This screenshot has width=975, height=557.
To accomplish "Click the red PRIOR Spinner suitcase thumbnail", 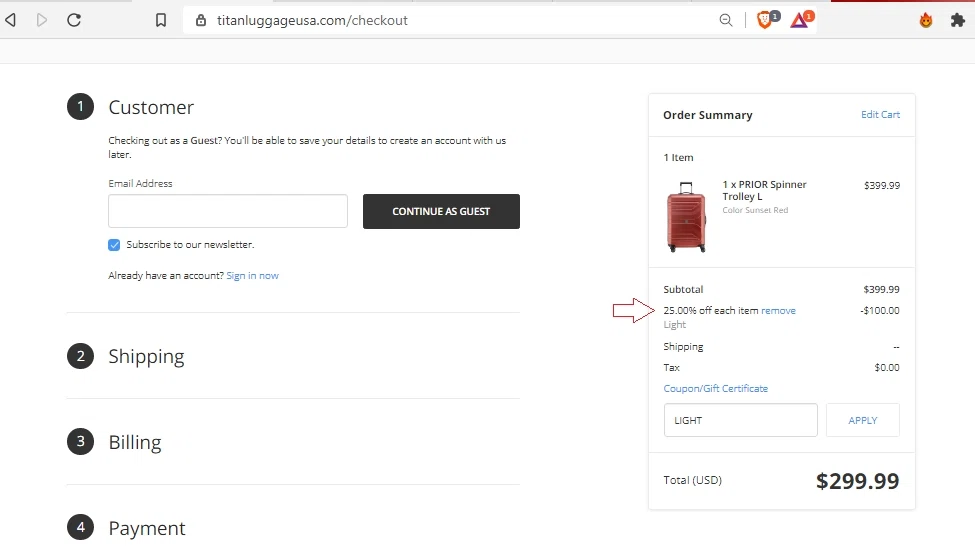I will (x=685, y=216).
